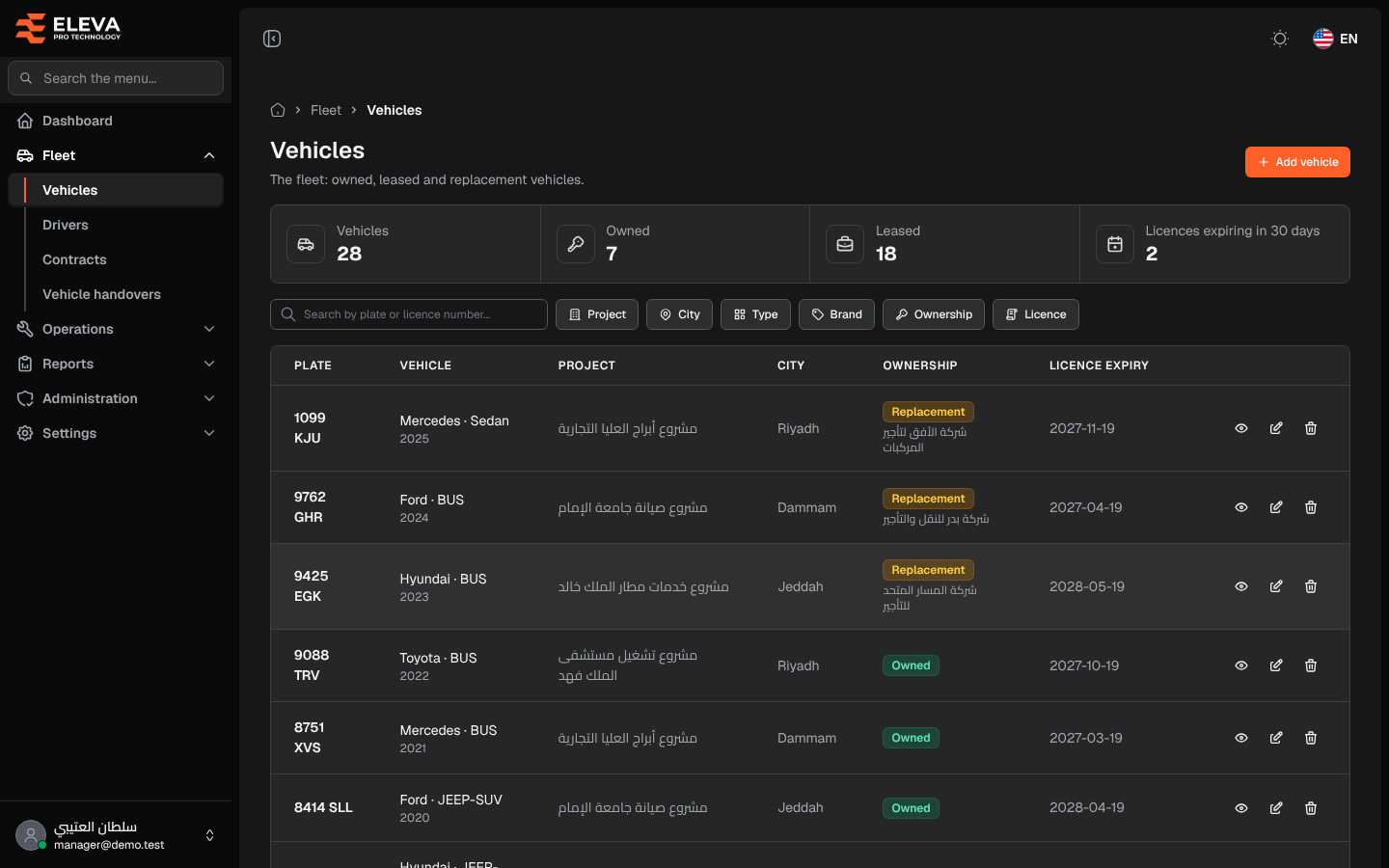Click the Add vehicle button

point(1297,162)
